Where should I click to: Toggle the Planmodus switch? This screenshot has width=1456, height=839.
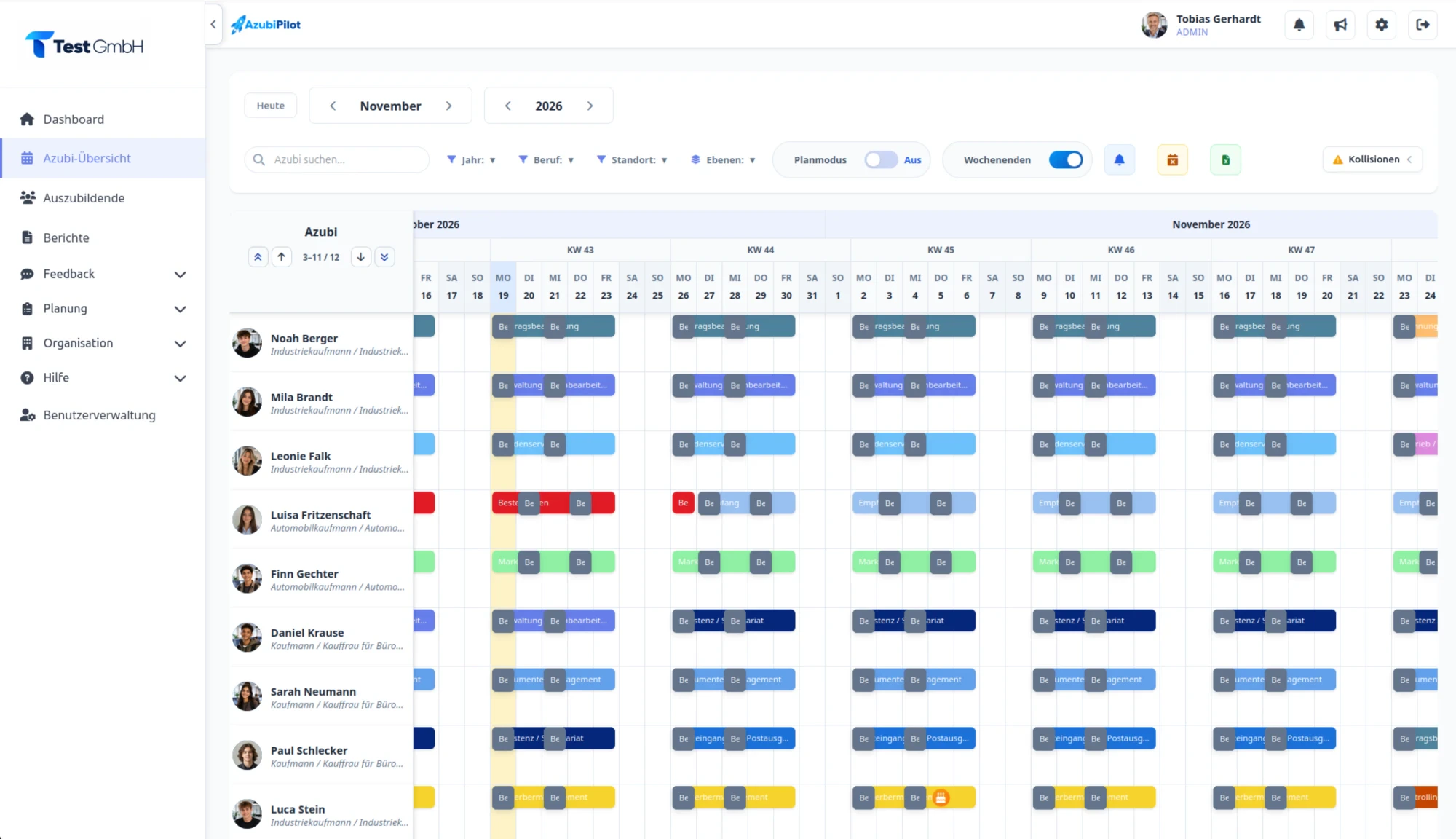pyautogui.click(x=881, y=159)
